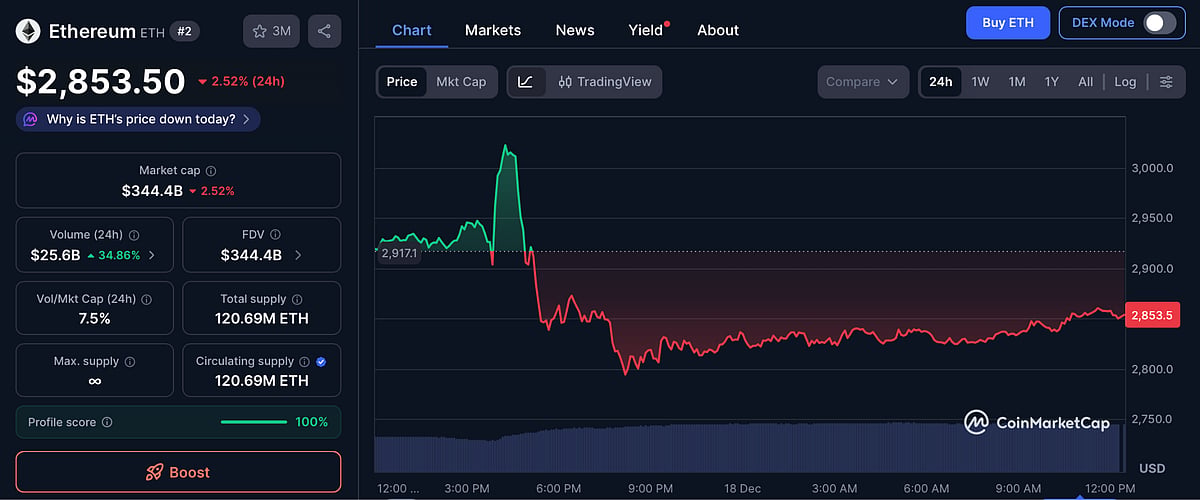Click the $2,853.50 price text
The image size is (1200, 500).
[101, 81]
